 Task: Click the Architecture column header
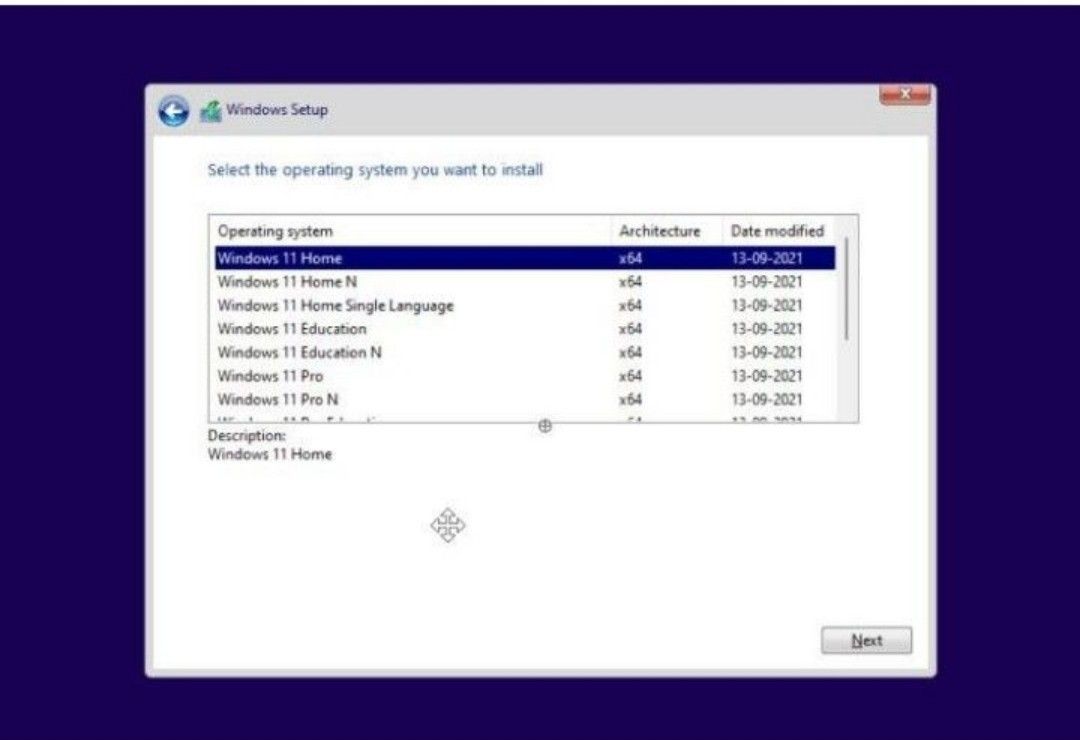(x=667, y=231)
